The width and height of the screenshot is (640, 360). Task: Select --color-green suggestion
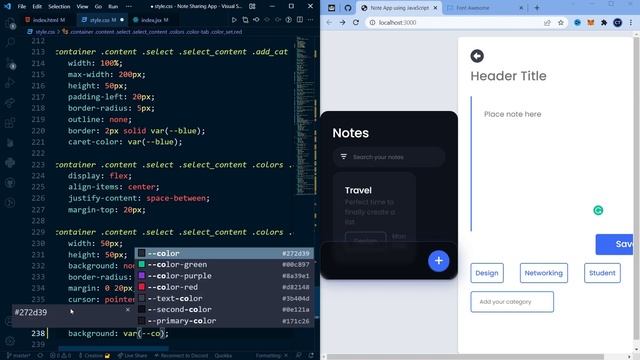click(224, 264)
